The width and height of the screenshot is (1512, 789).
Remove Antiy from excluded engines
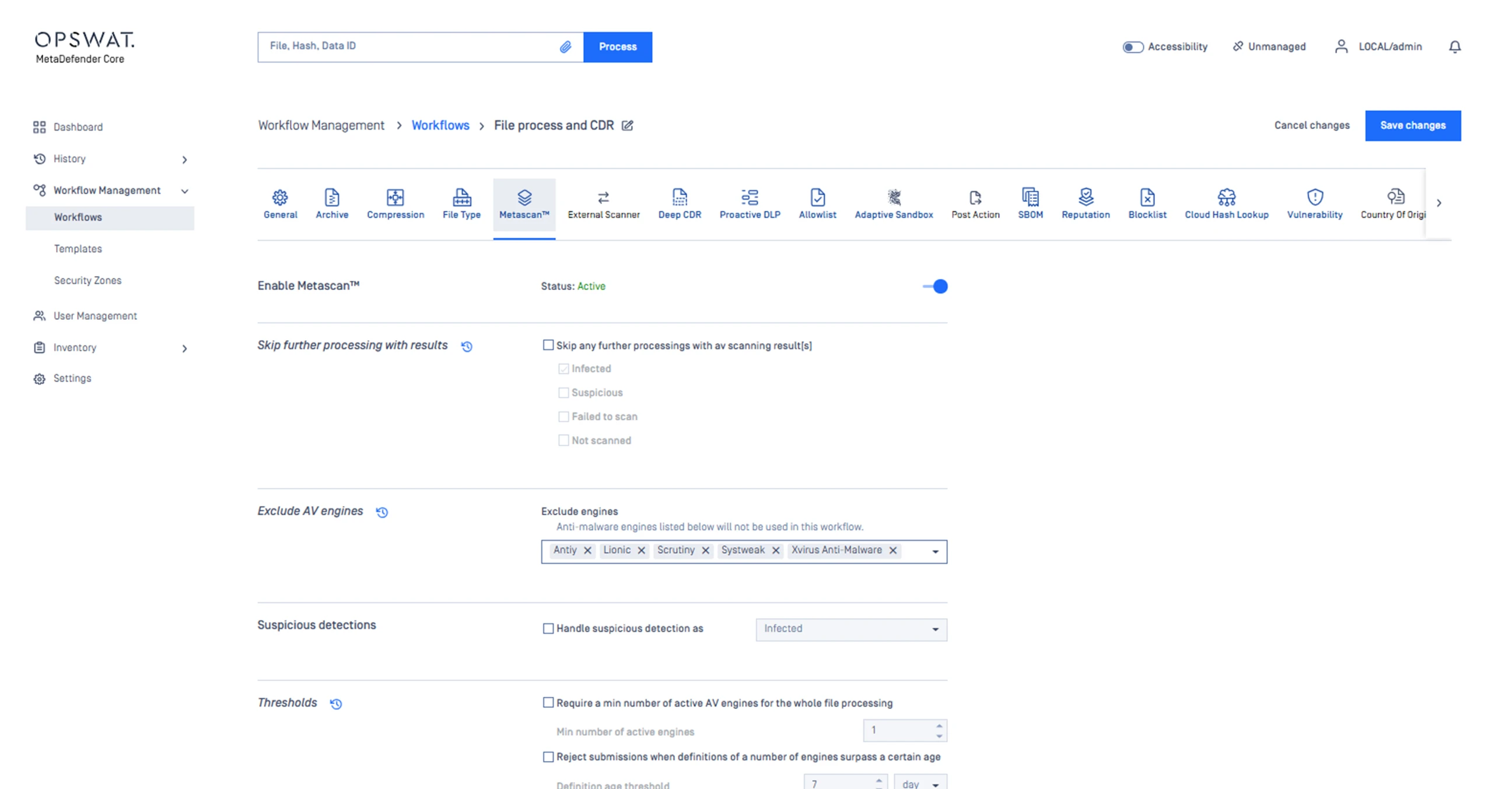(587, 551)
